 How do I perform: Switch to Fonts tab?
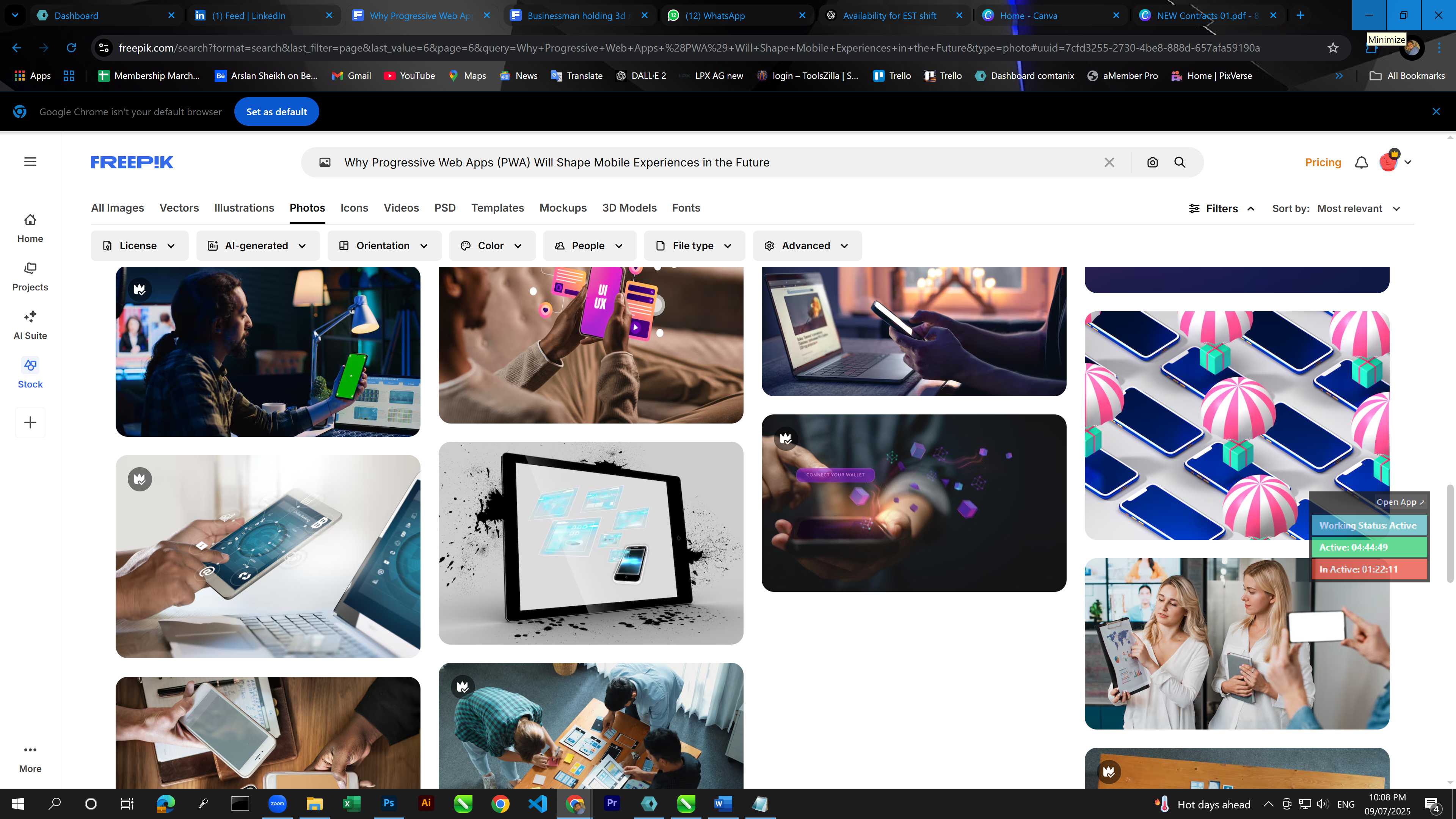[686, 208]
